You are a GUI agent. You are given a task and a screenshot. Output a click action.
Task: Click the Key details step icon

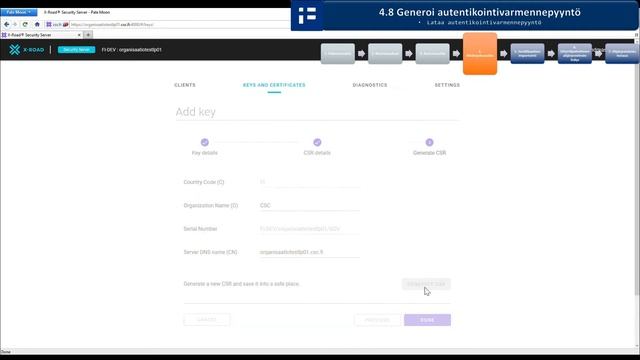pos(205,142)
